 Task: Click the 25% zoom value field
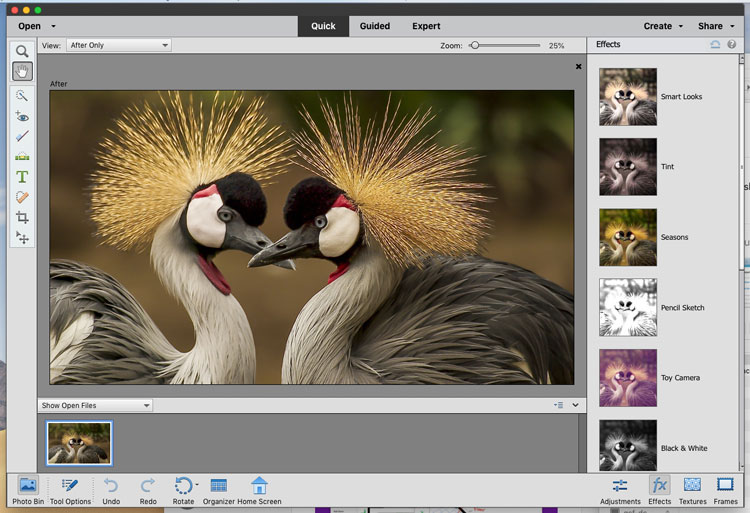tap(556, 46)
